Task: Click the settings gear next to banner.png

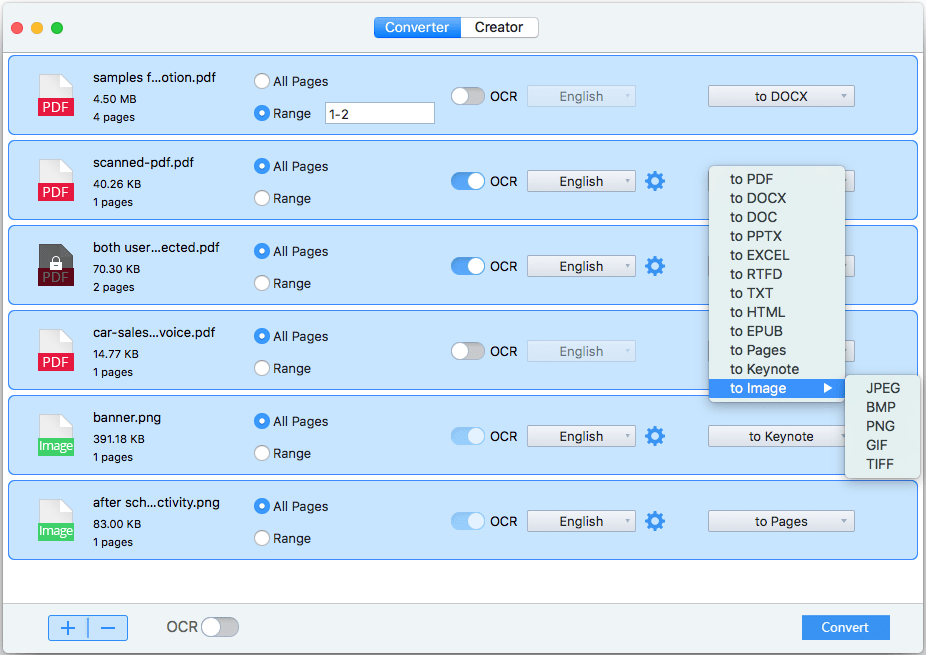Action: [655, 436]
